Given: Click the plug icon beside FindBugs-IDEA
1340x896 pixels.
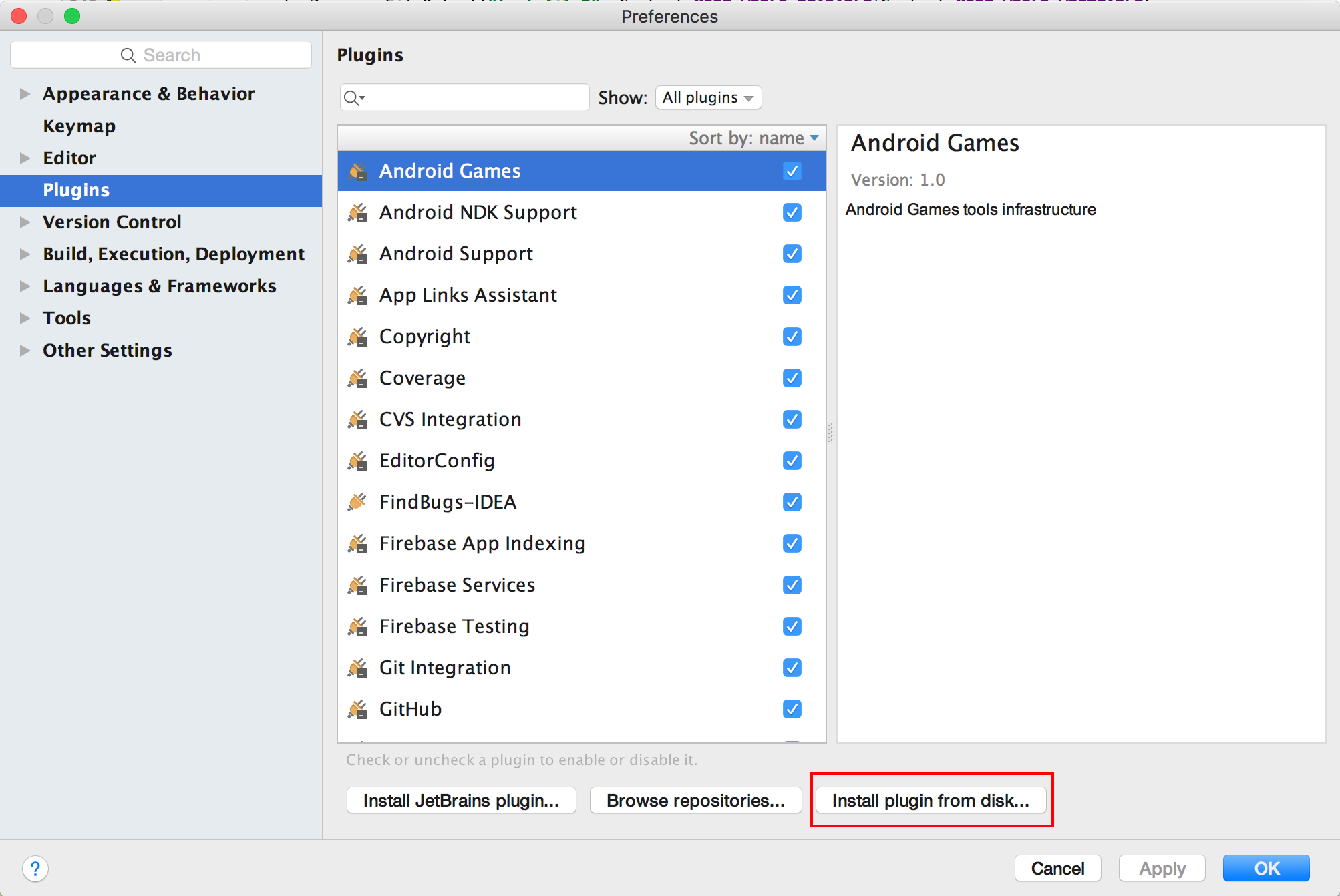Looking at the screenshot, I should coord(357,503).
